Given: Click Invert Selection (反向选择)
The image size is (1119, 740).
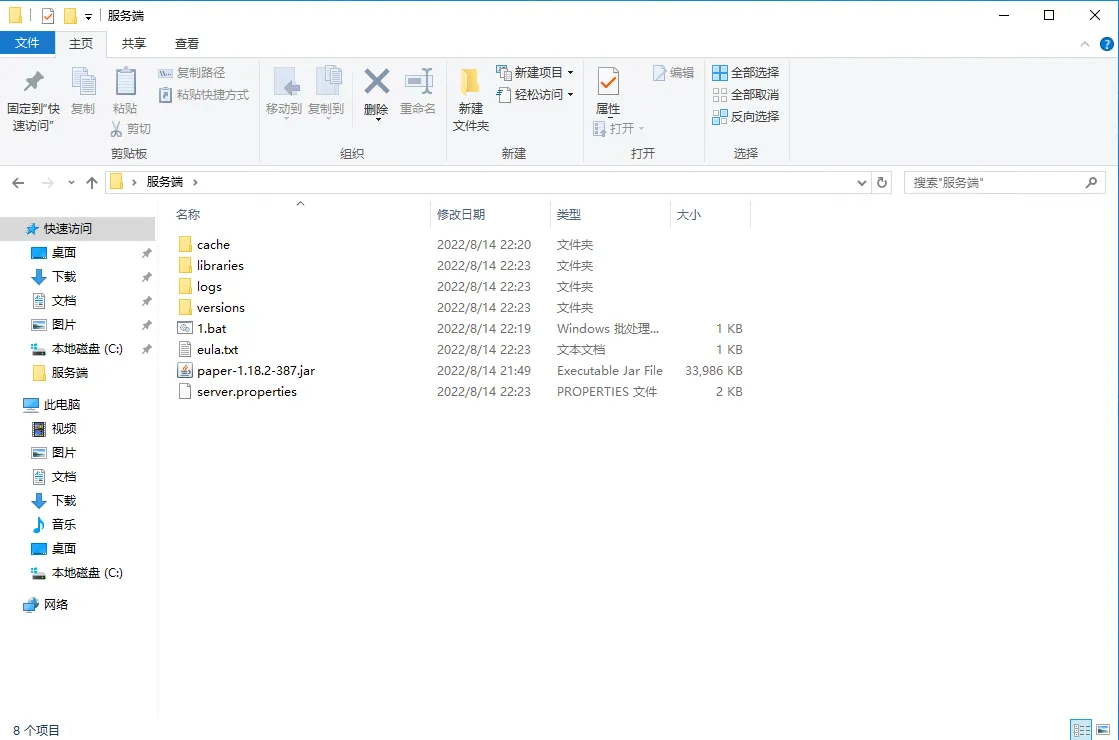Looking at the screenshot, I should pyautogui.click(x=745, y=117).
